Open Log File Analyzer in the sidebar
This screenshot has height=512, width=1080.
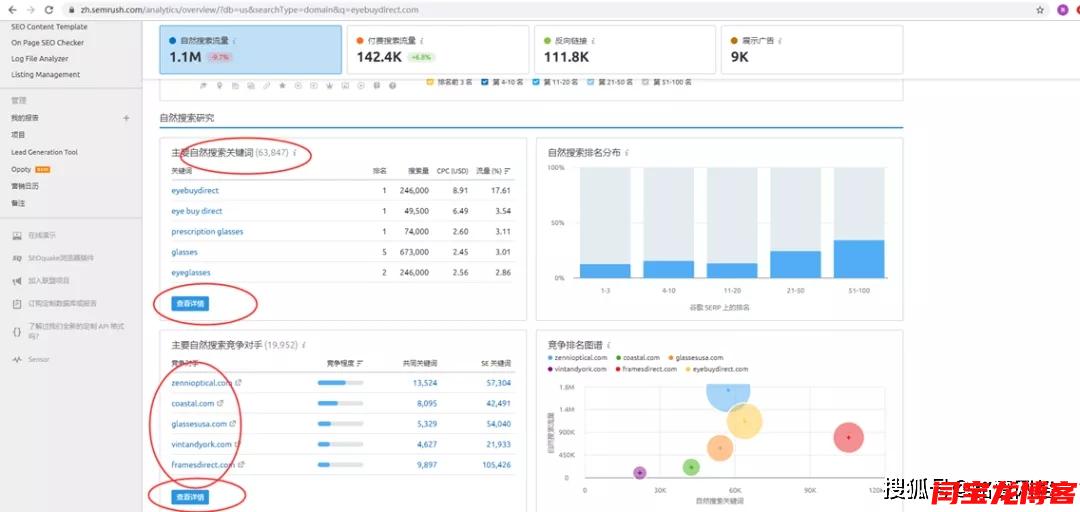pyautogui.click(x=40, y=59)
